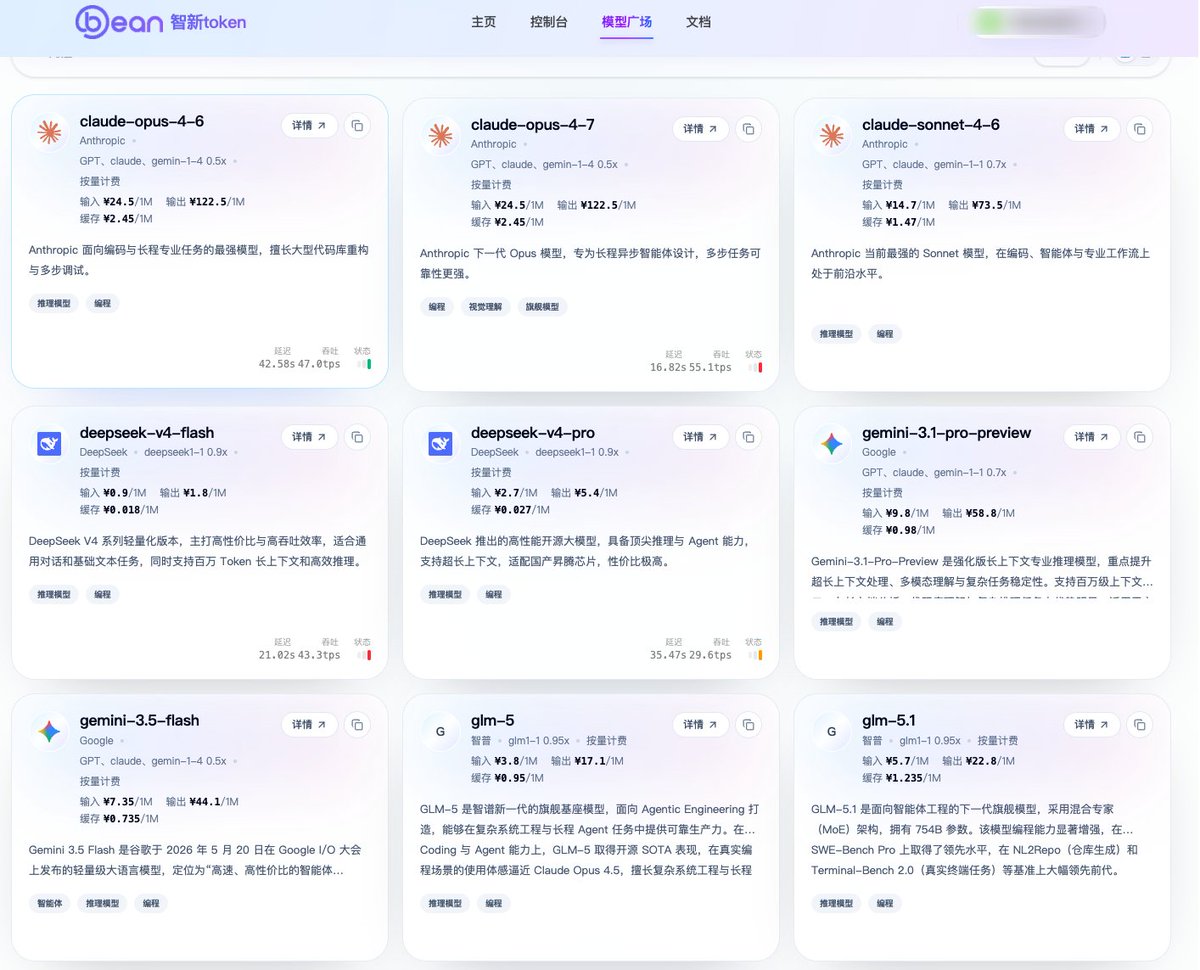Click 旗舰模型 tag on claude-opus-4-7 card

(x=543, y=307)
